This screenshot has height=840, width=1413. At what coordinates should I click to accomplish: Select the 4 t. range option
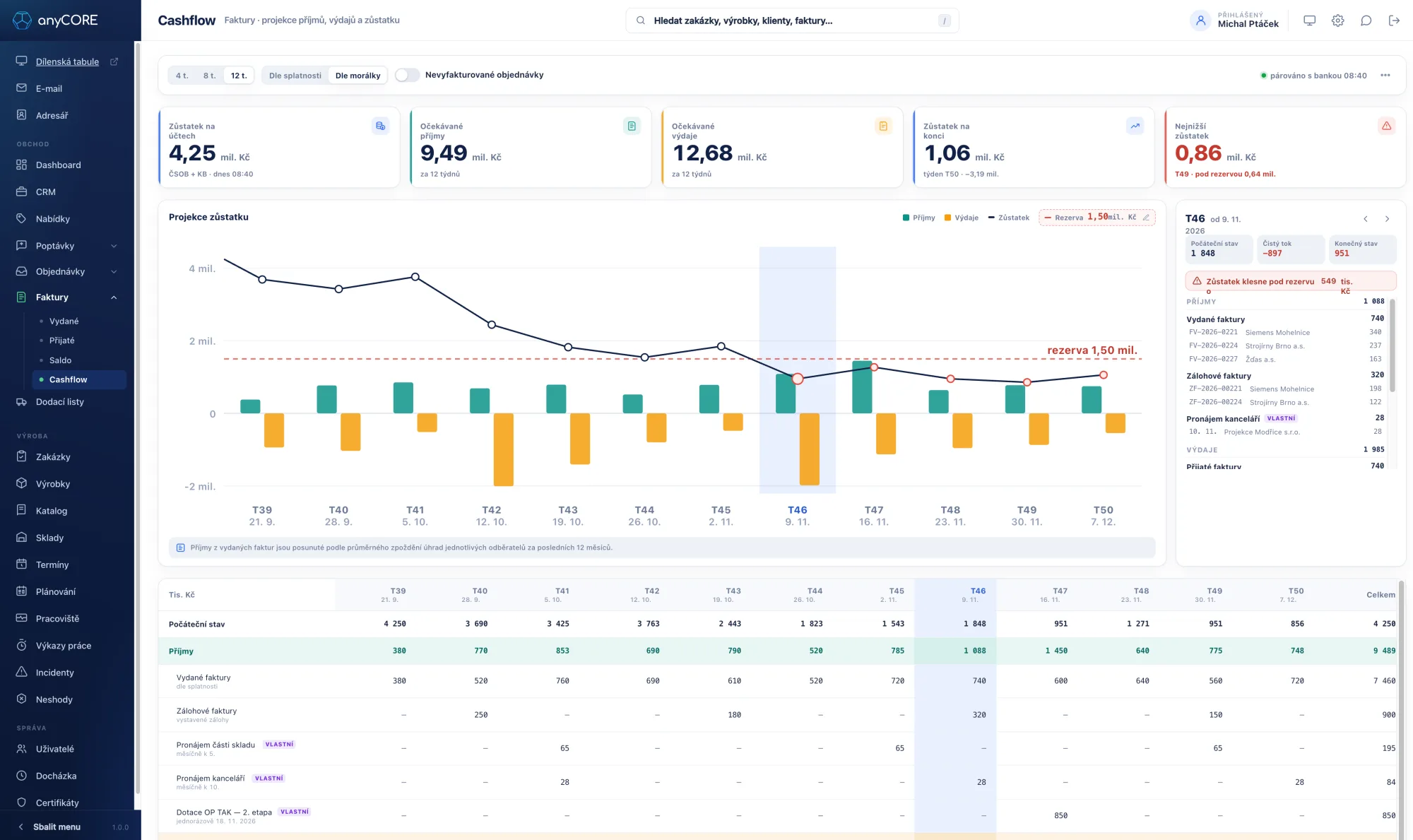click(x=182, y=76)
